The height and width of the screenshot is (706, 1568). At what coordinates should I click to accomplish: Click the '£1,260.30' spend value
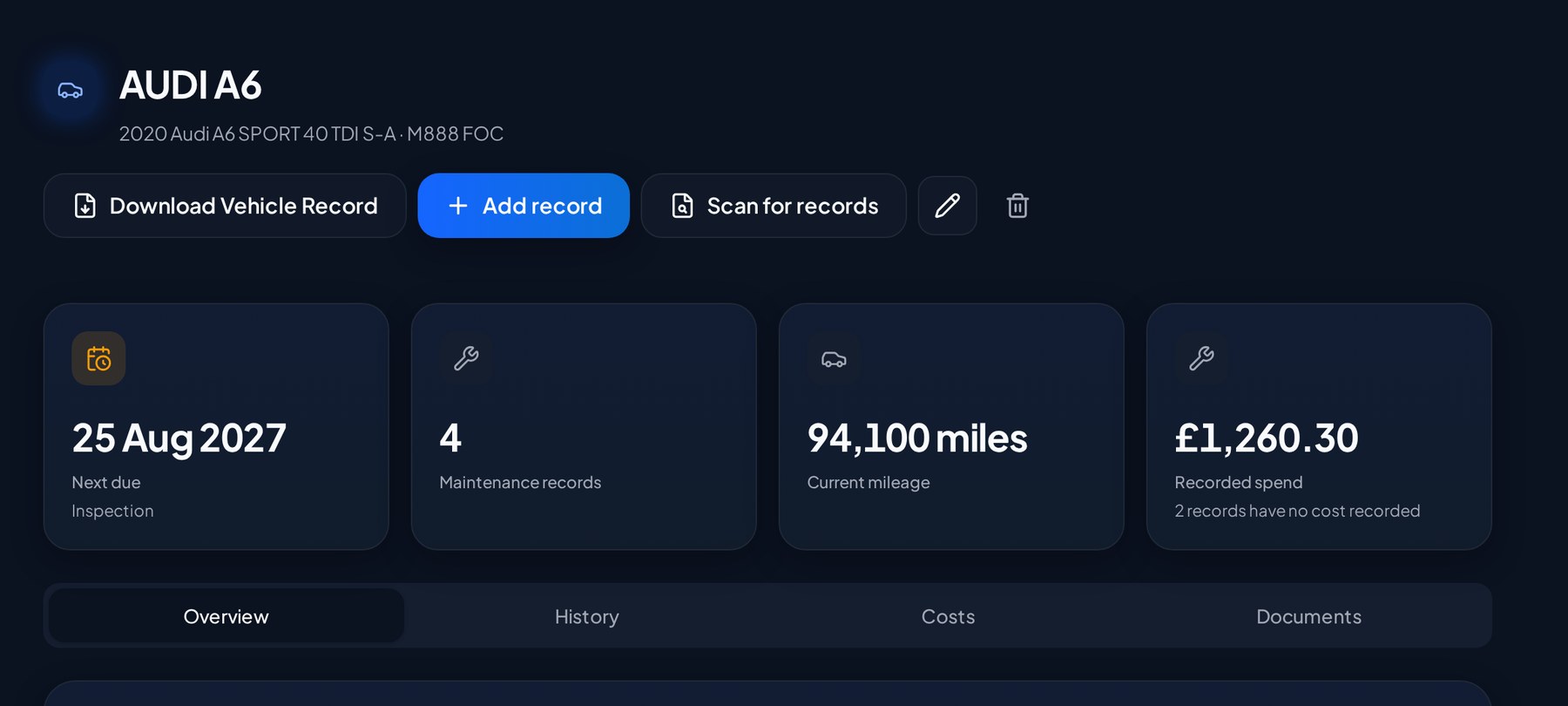[1267, 438]
